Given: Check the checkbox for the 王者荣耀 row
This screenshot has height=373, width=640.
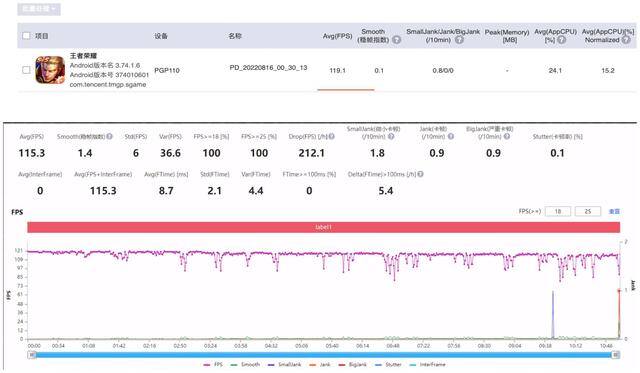Looking at the screenshot, I should (27, 70).
